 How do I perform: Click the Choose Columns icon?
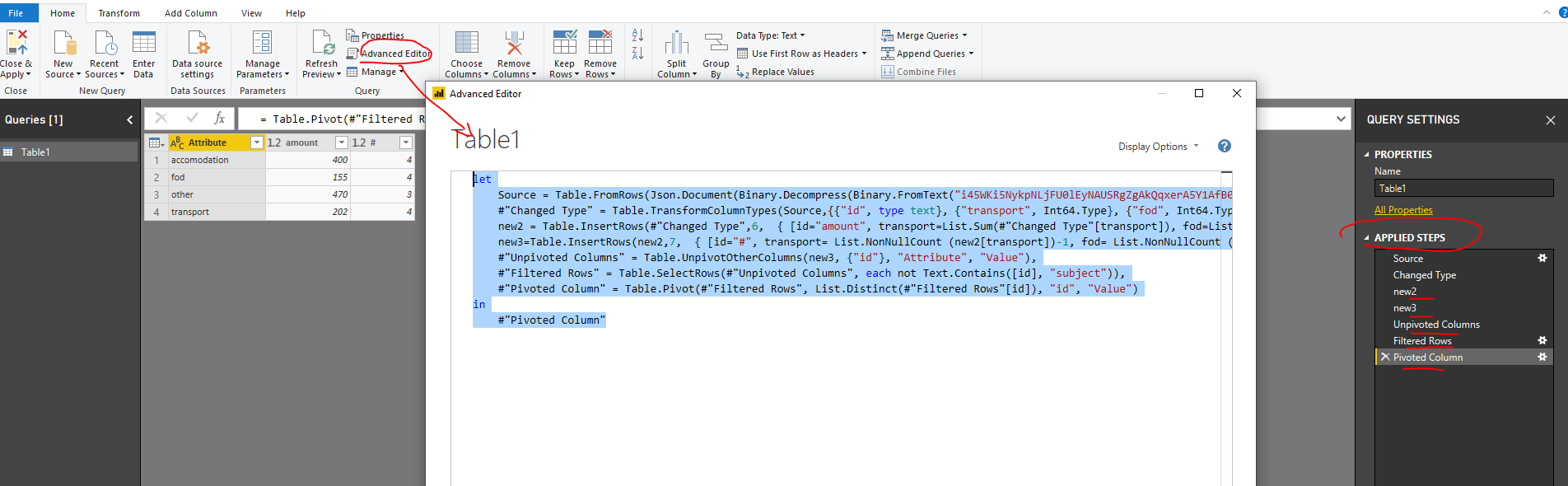[467, 43]
